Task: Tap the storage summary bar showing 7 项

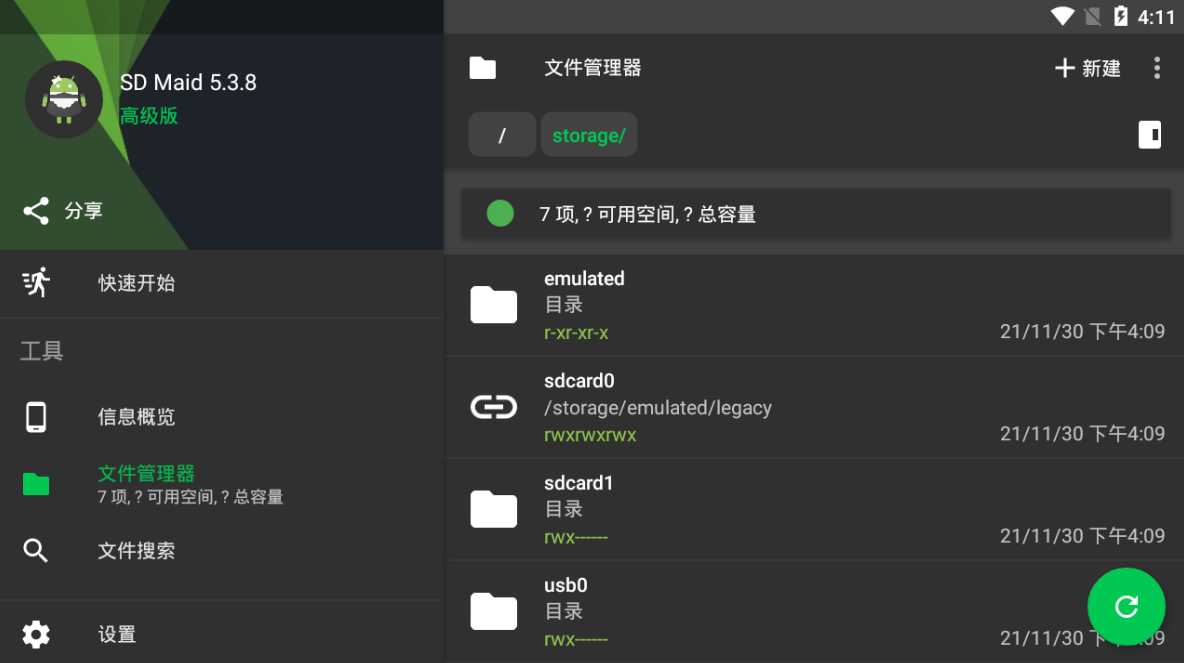Action: point(814,213)
